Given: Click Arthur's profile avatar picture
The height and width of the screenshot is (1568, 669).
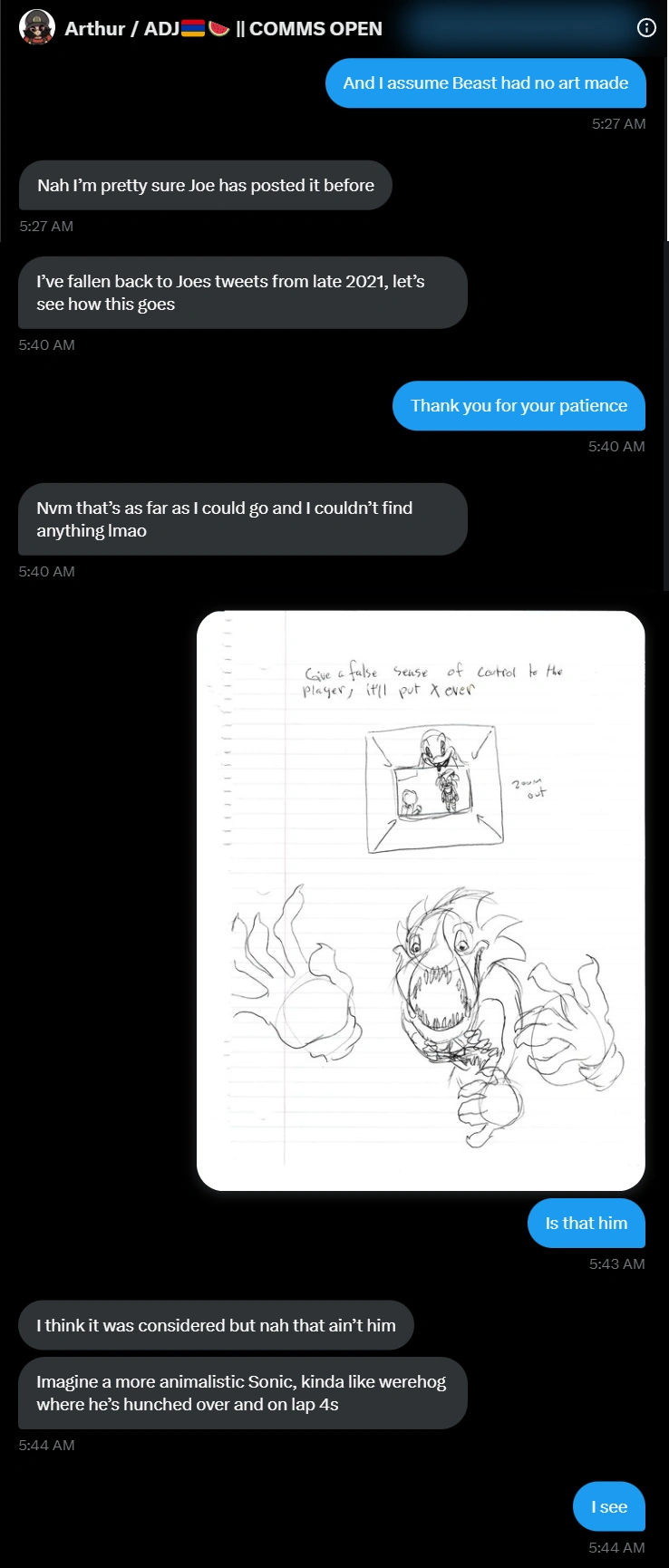Looking at the screenshot, I should tap(37, 28).
